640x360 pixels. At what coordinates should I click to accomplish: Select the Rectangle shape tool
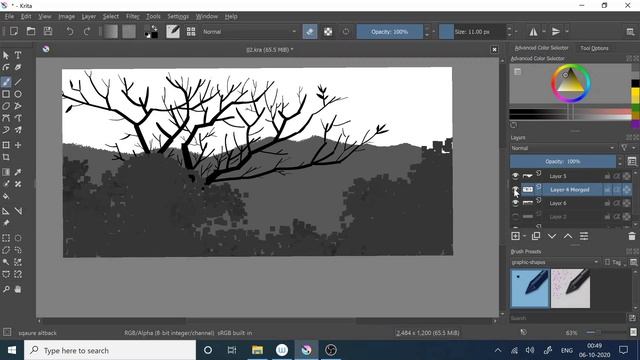pyautogui.click(x=6, y=94)
